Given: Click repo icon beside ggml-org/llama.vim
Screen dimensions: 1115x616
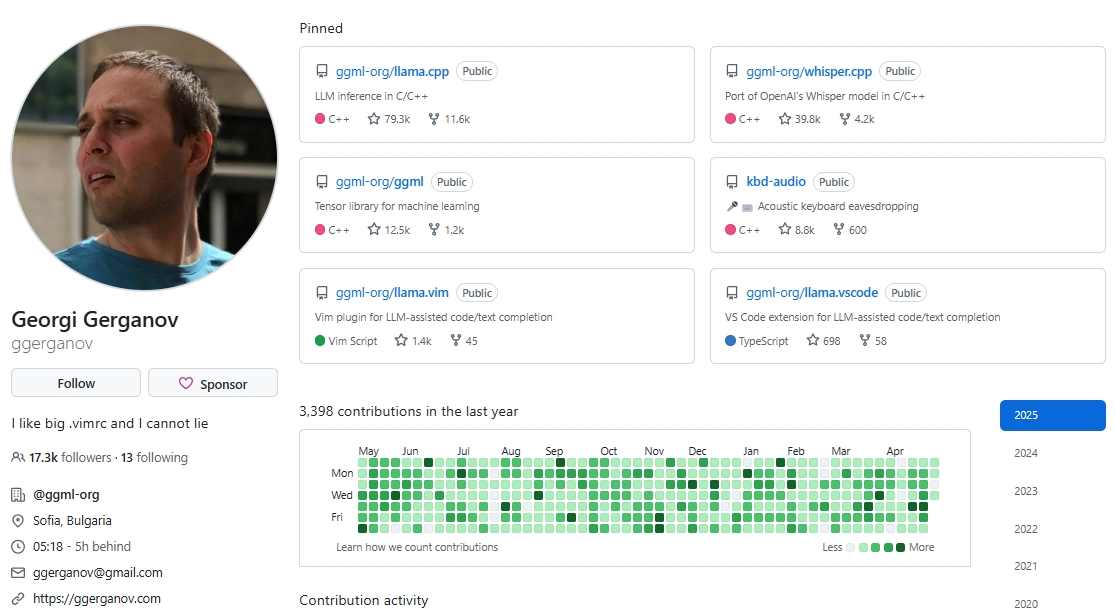Looking at the screenshot, I should pos(321,293).
